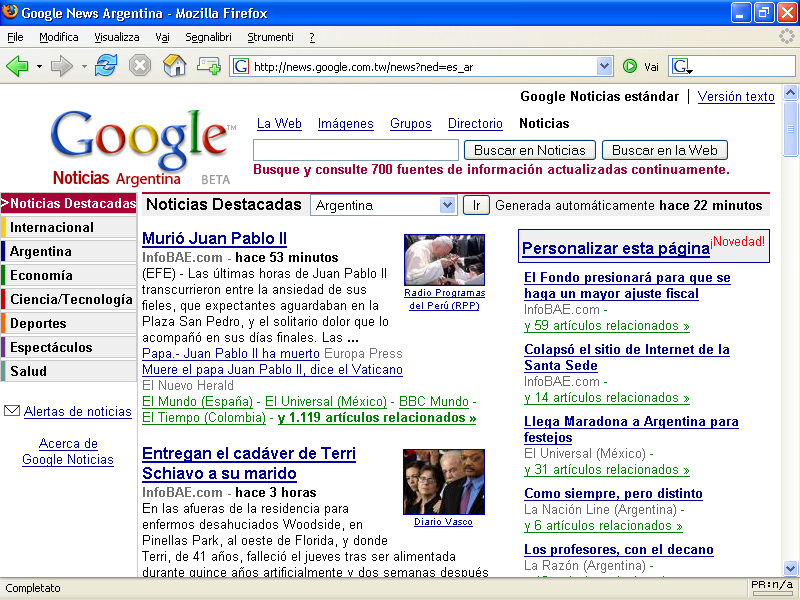Click the envelope icon beside Alertas de noticias
Screen dimensions: 800x600
coord(12,411)
